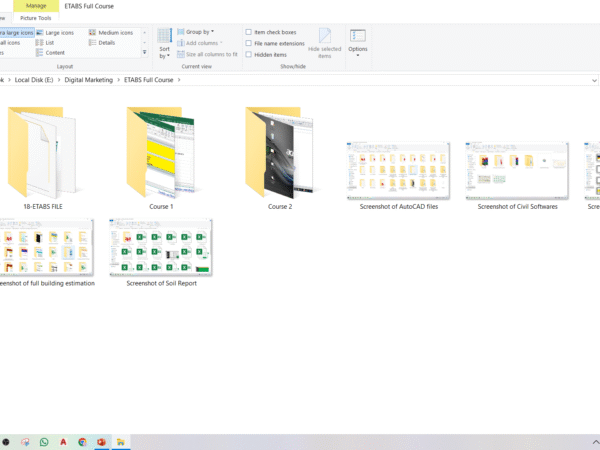Select the Content layout
Viewport: 600px width, 450px height.
tap(51, 53)
